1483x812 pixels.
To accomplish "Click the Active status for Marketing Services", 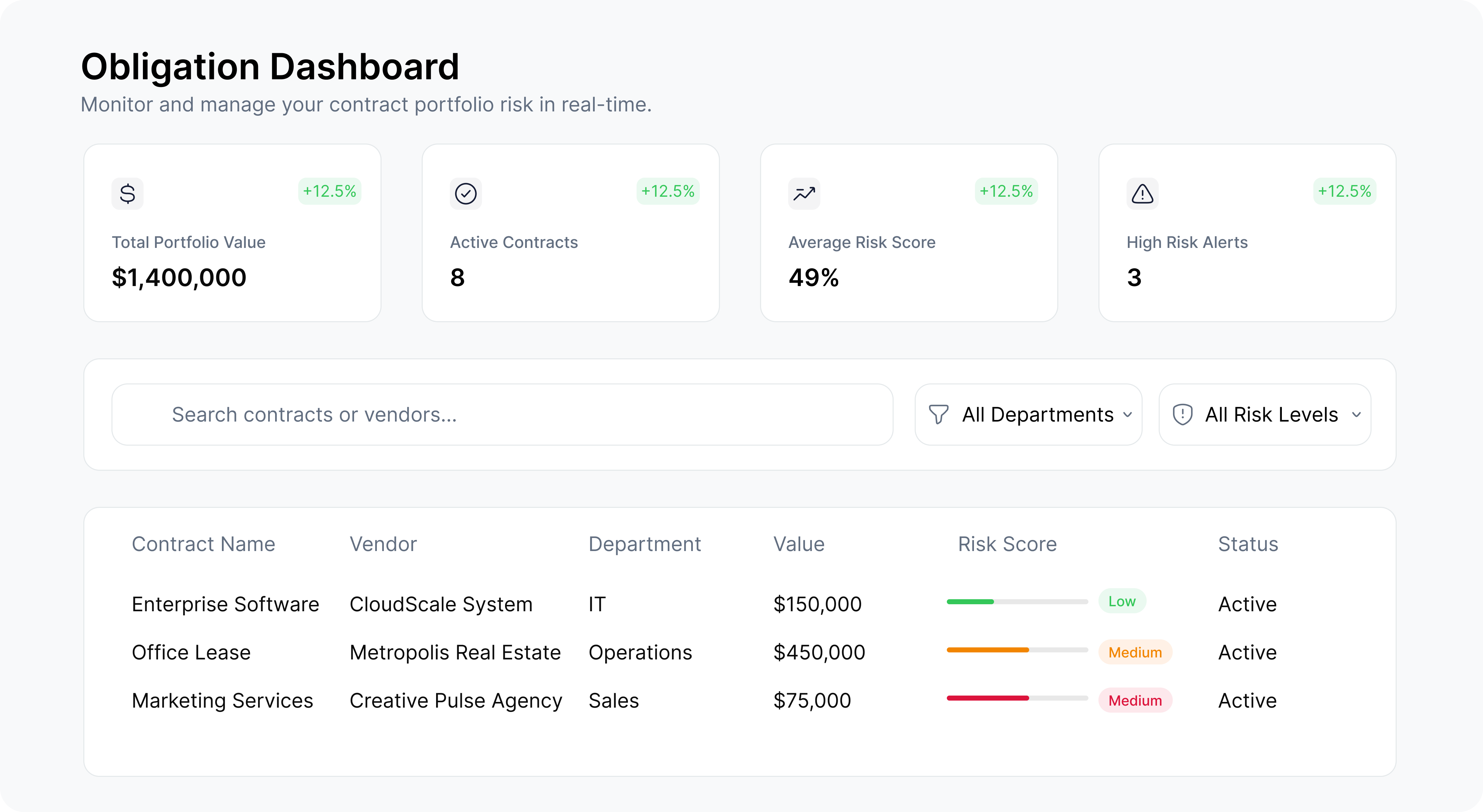I will (x=1246, y=700).
